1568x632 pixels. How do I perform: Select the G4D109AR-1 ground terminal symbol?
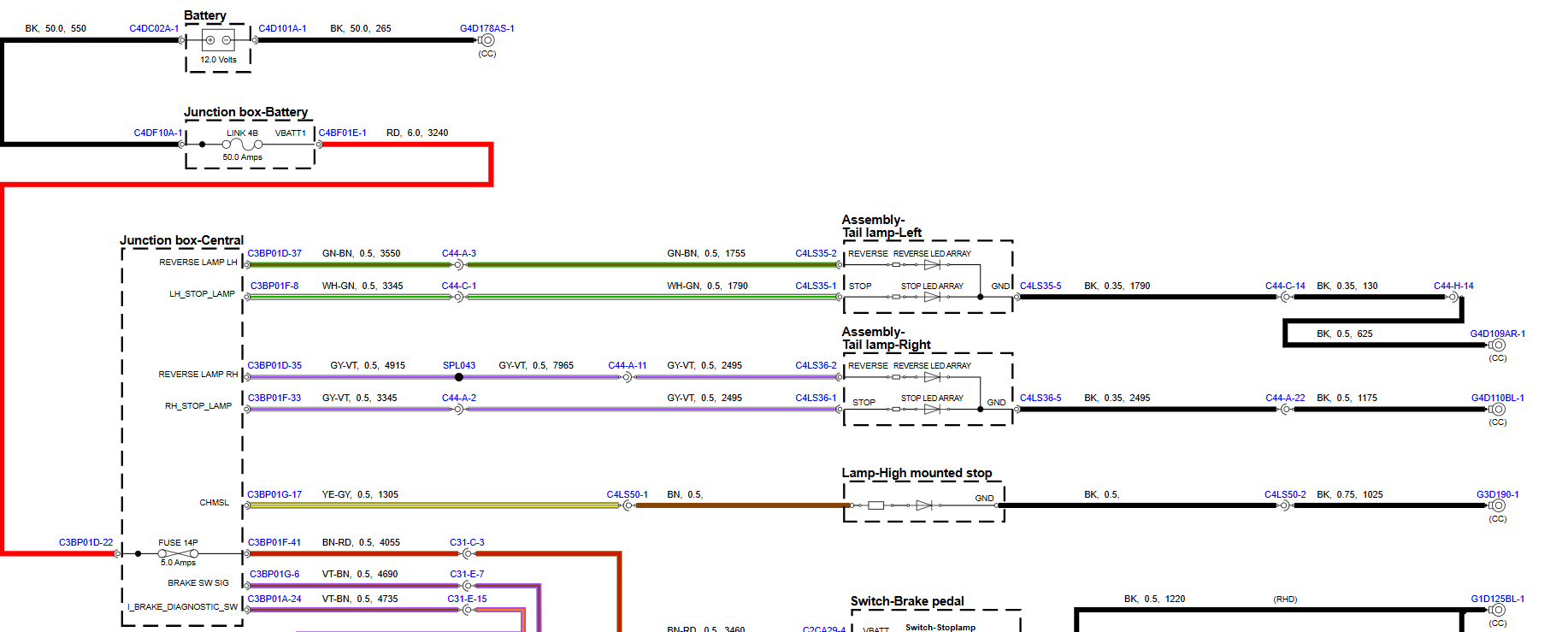point(1498,346)
